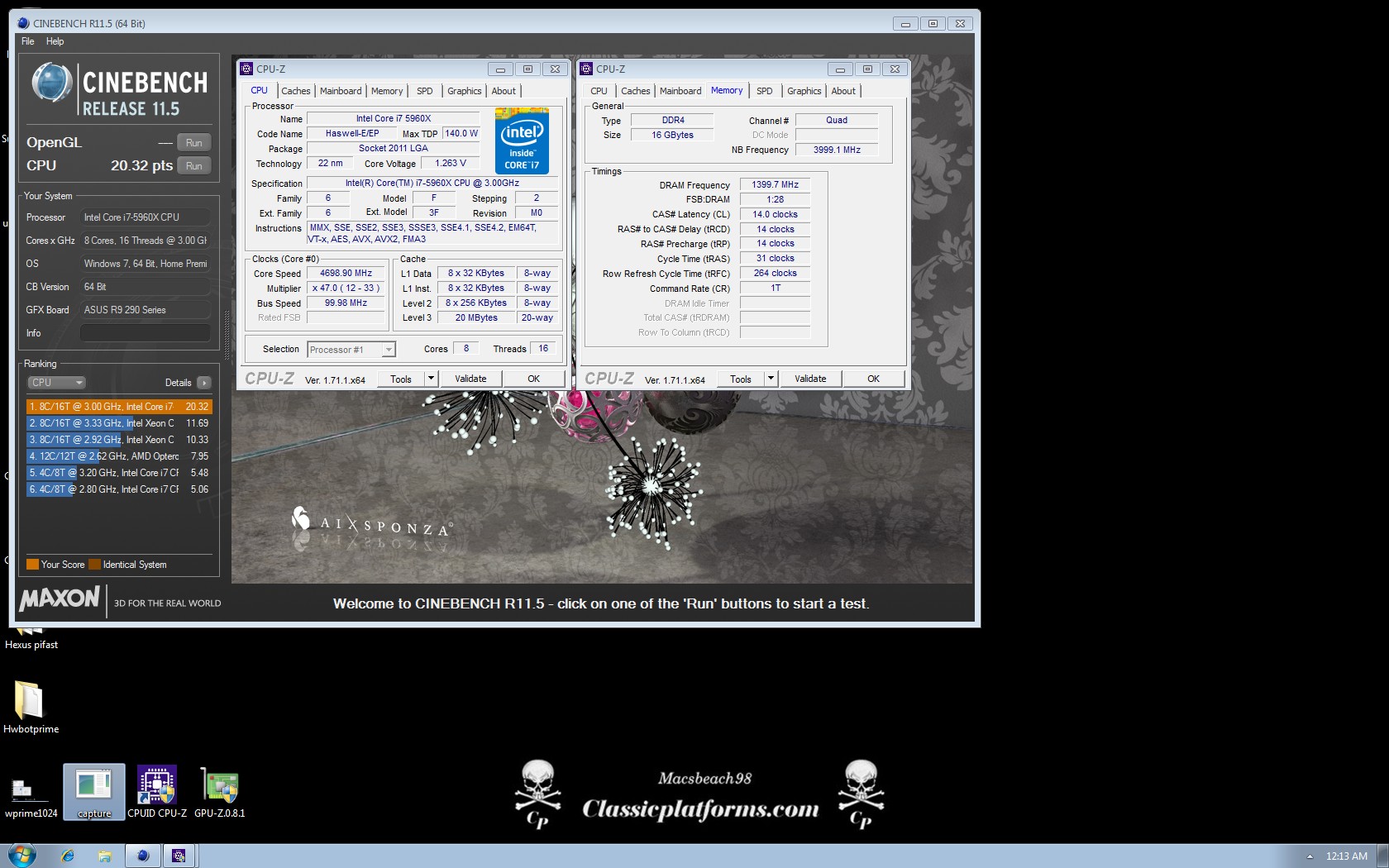Open SPD tab in right CPU-Z
Viewport: 1389px width, 868px height.
[x=765, y=91]
